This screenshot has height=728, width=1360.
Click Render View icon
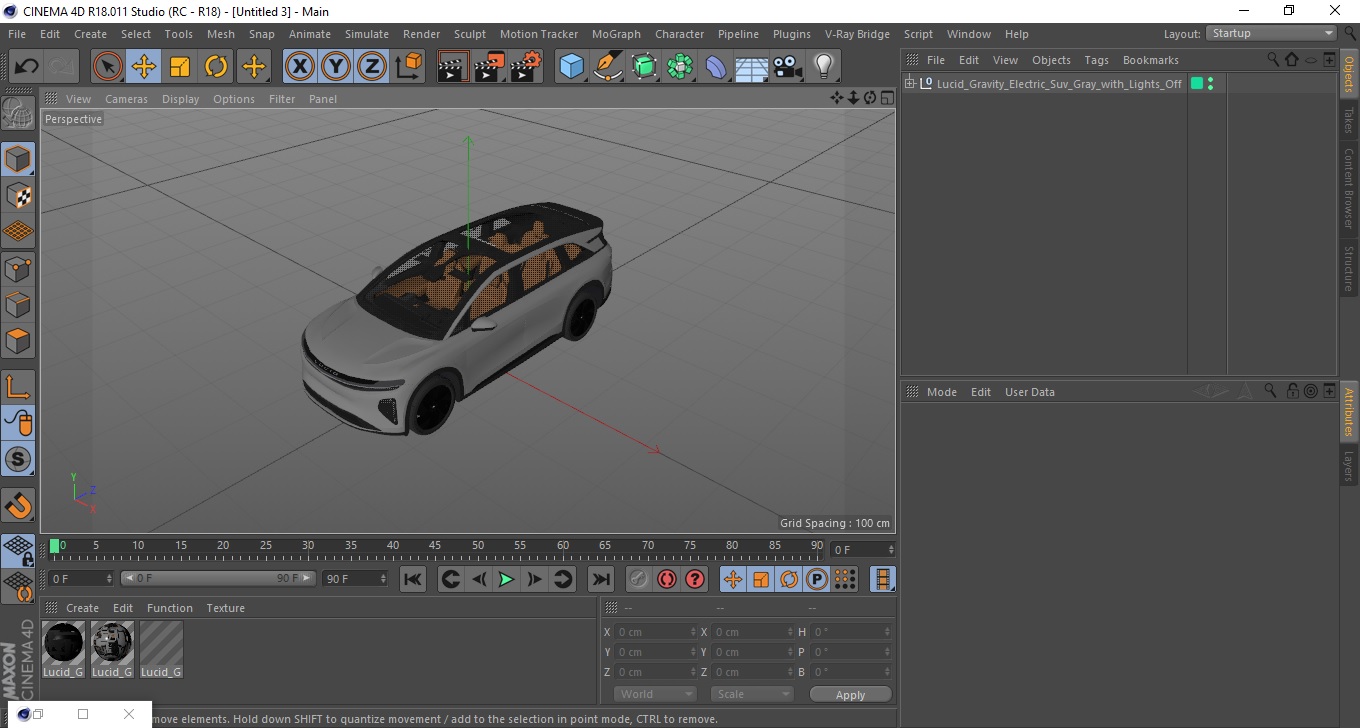click(x=453, y=67)
